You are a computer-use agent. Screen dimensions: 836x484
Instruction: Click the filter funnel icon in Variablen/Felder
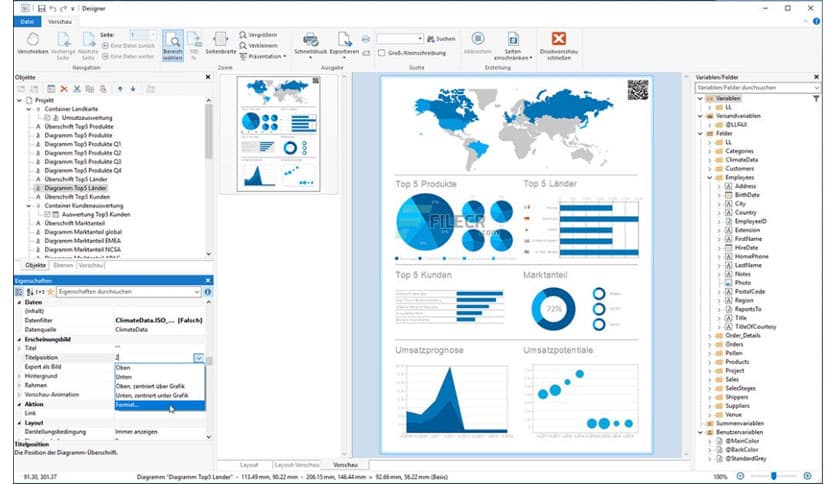(816, 99)
